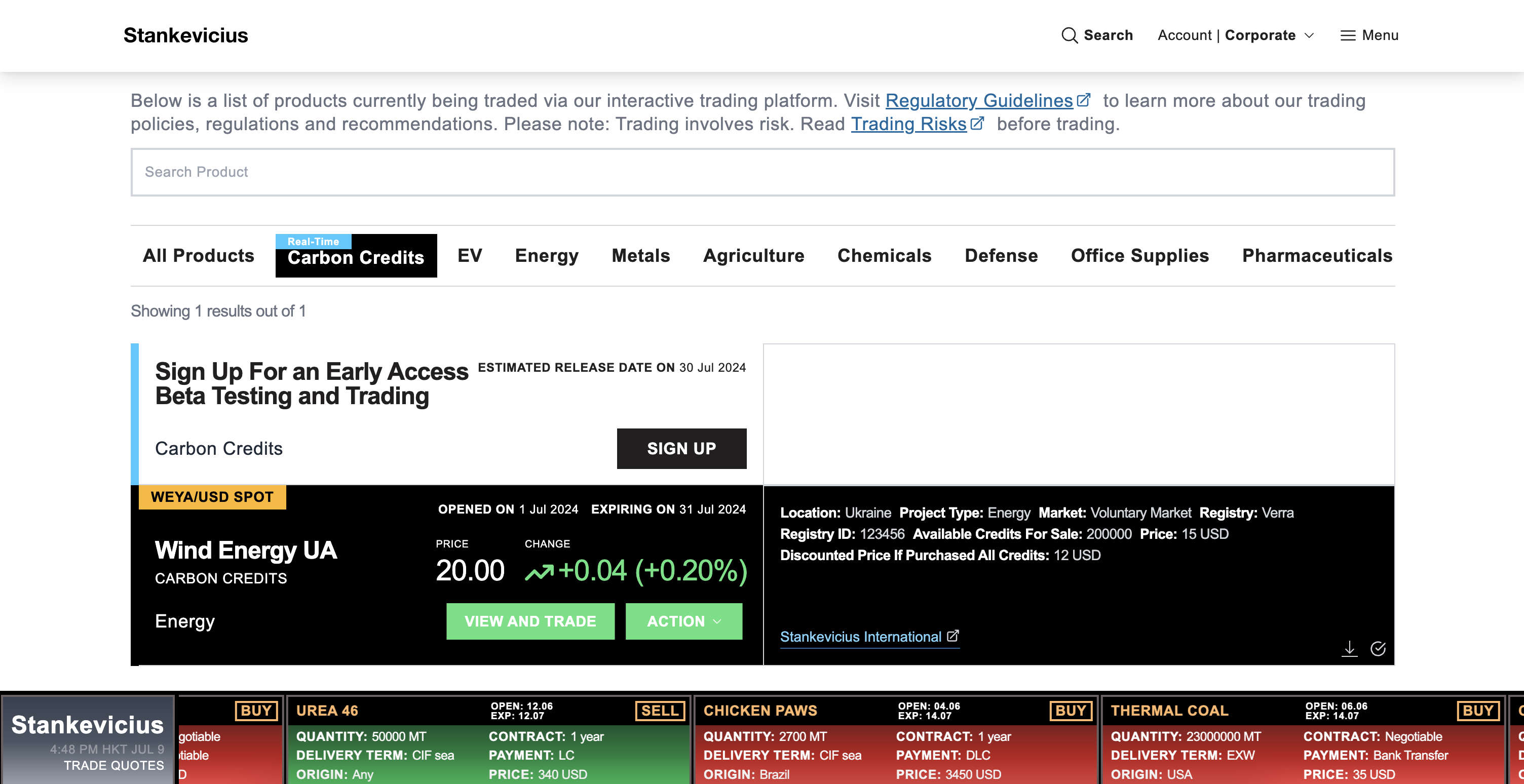Click VIEW AND TRADE button

coord(530,621)
